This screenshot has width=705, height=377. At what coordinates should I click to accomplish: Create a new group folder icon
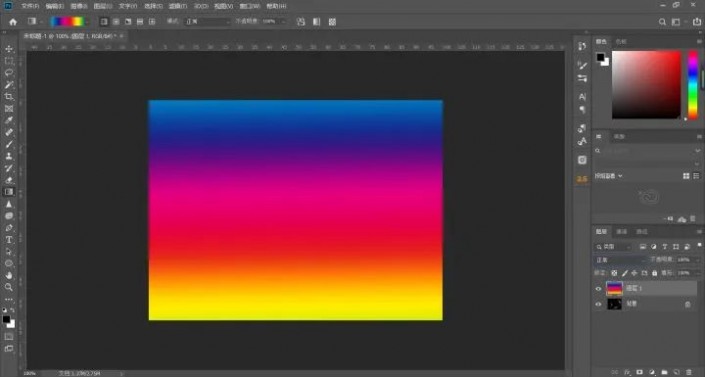point(664,373)
